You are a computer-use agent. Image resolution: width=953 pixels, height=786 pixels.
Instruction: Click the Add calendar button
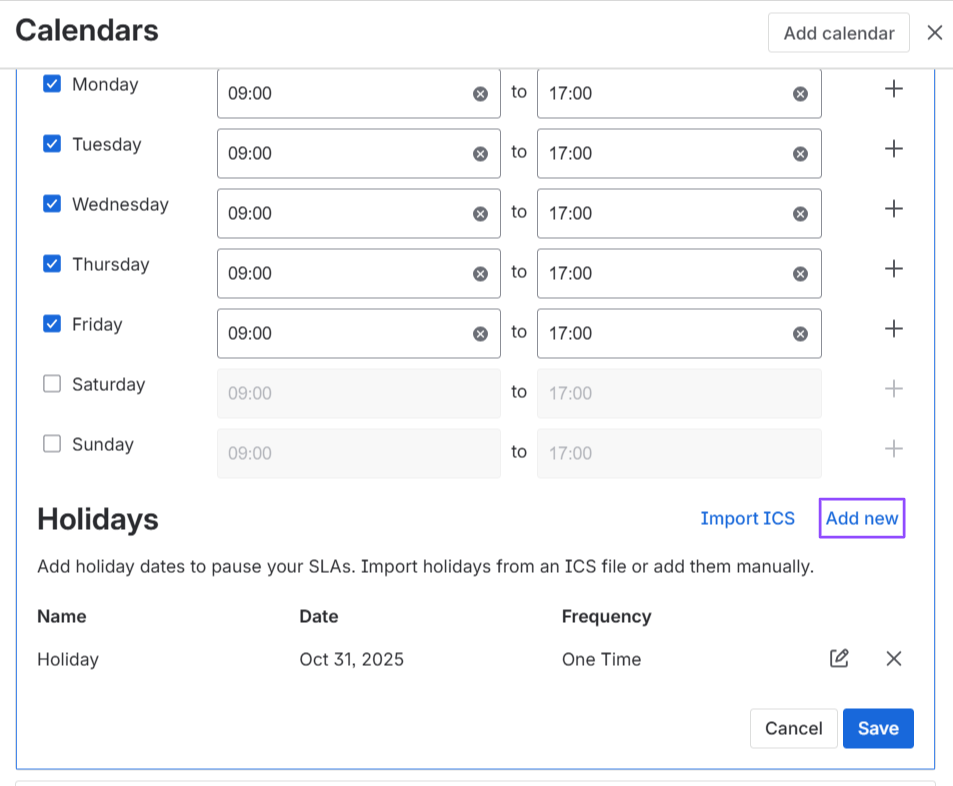pyautogui.click(x=838, y=33)
